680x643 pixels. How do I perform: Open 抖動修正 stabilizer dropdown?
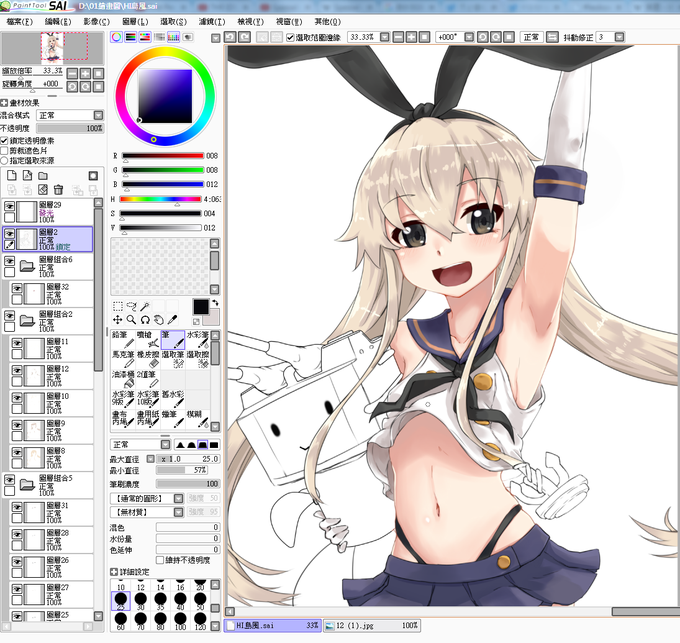click(619, 37)
